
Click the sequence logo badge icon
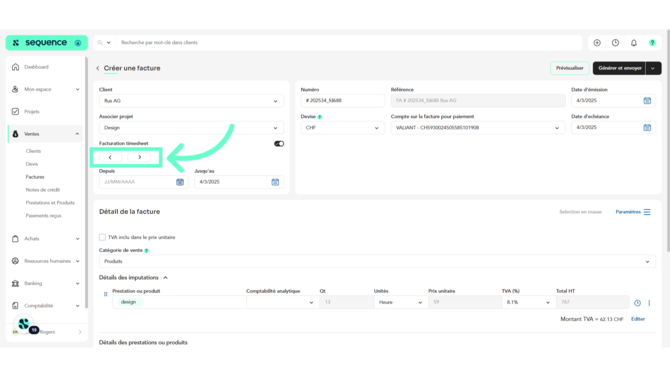point(78,43)
